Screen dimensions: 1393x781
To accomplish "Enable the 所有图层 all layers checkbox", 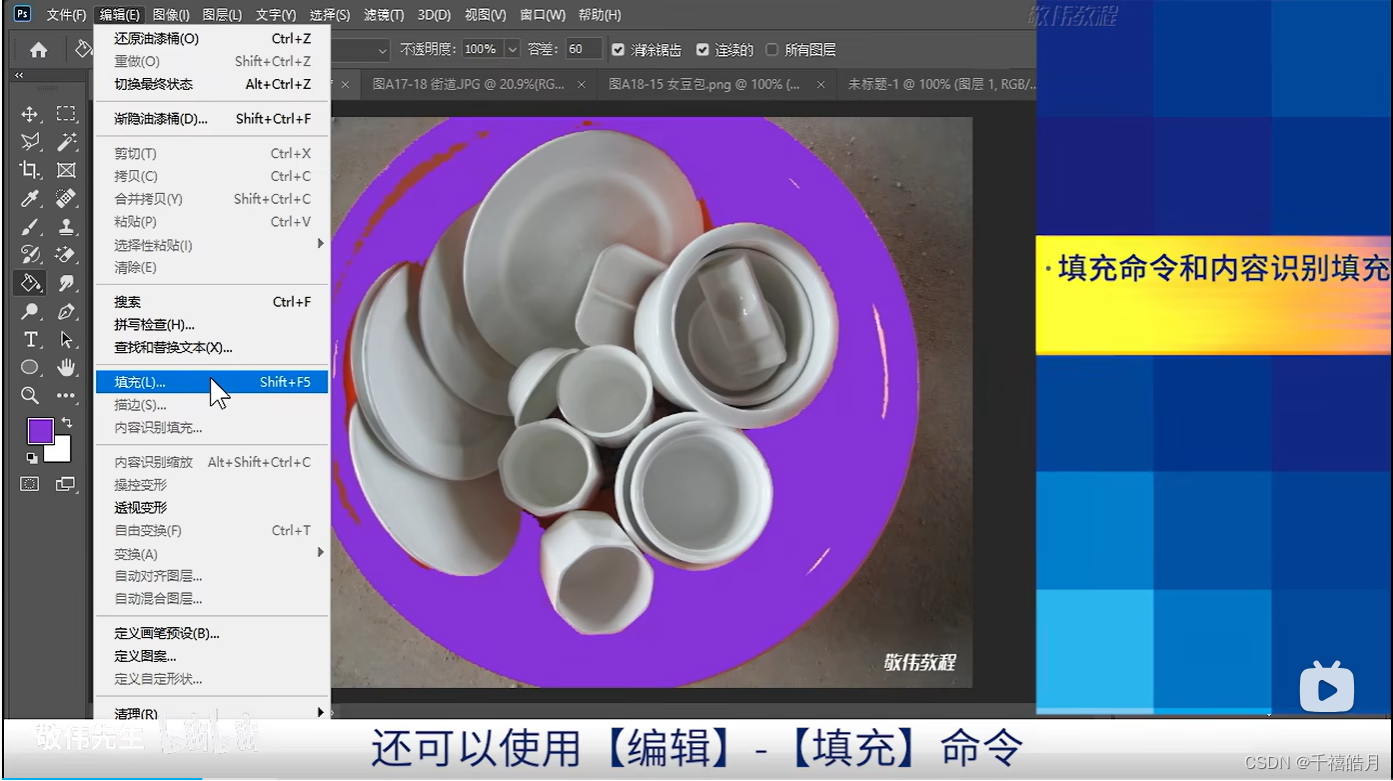I will click(x=771, y=49).
